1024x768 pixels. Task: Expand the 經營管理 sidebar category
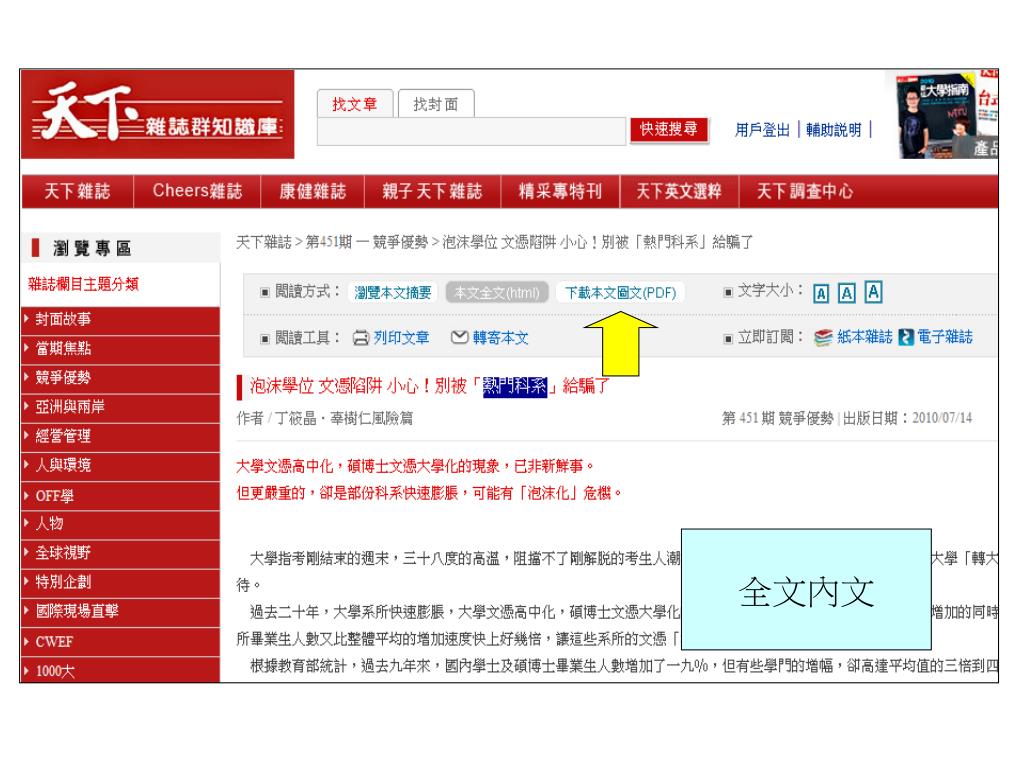(x=120, y=437)
